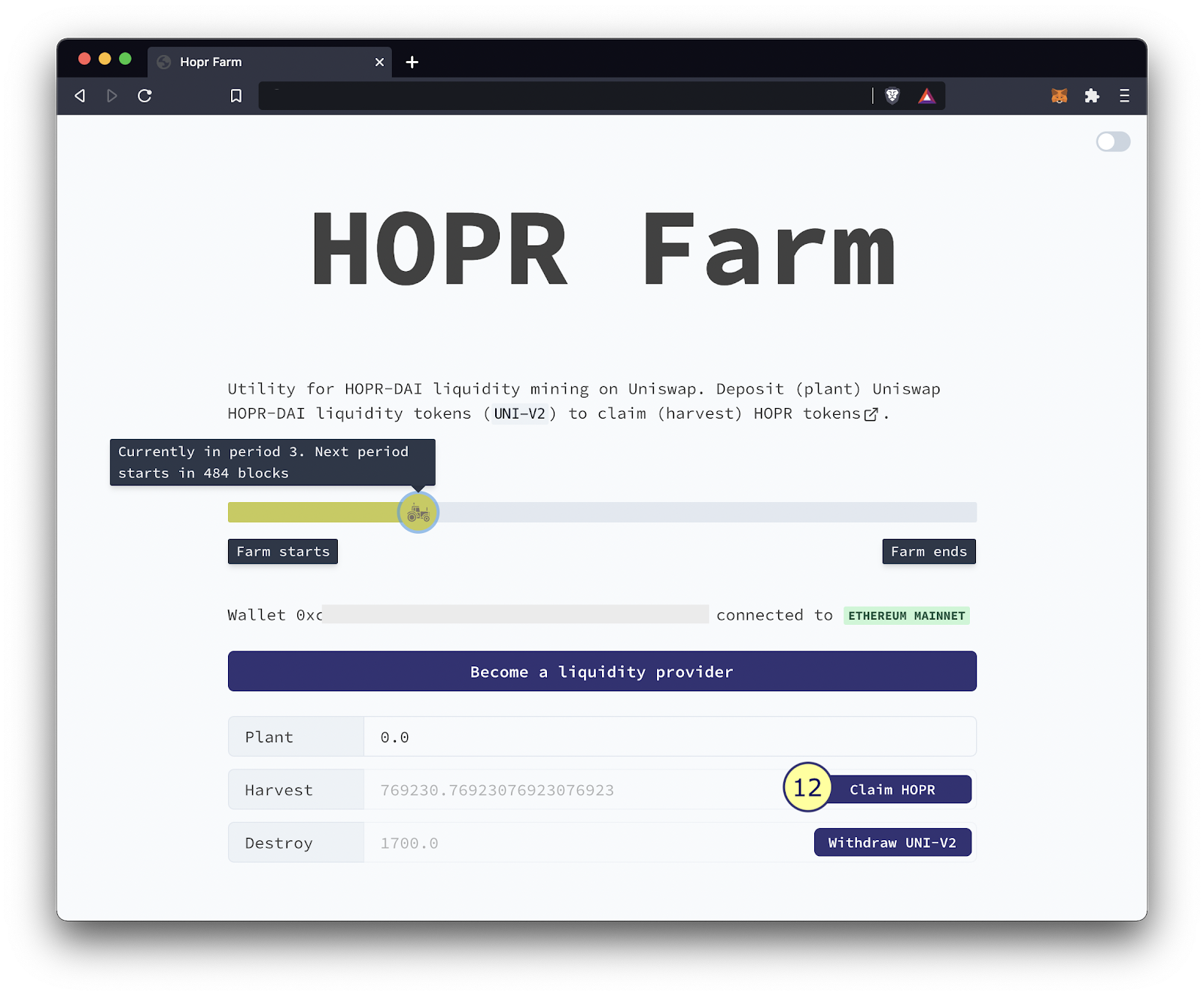Focus the Plant amount input field
Image resolution: width=1204 pixels, height=996 pixels.
click(x=670, y=736)
